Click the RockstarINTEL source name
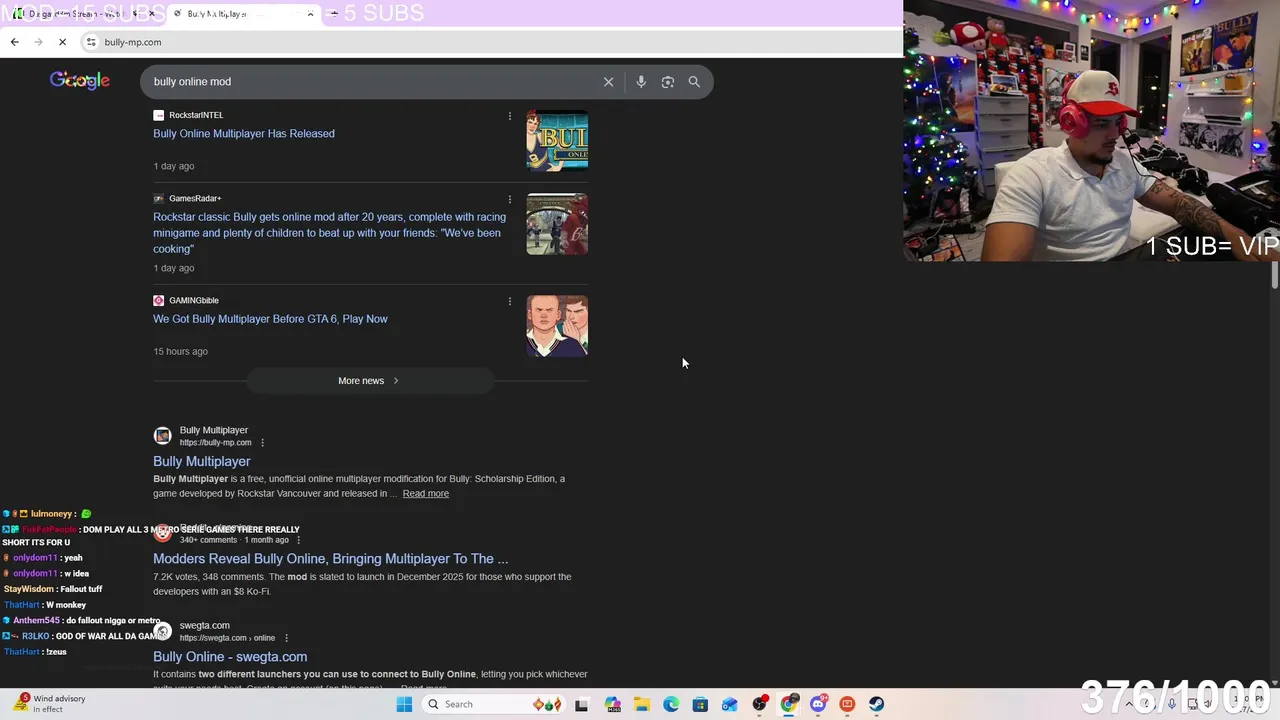 [196, 115]
